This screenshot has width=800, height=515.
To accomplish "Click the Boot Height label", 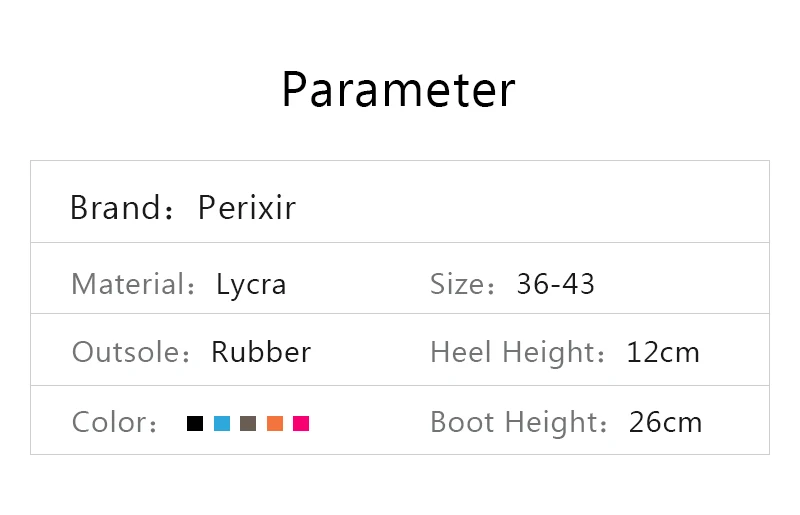I will pyautogui.click(x=514, y=422).
